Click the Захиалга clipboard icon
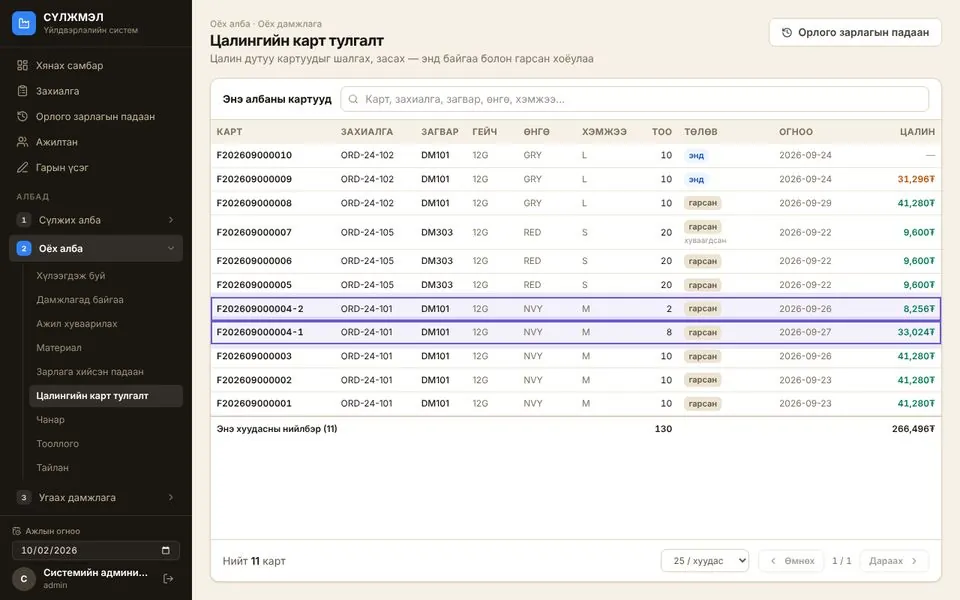960x600 pixels. [x=23, y=91]
